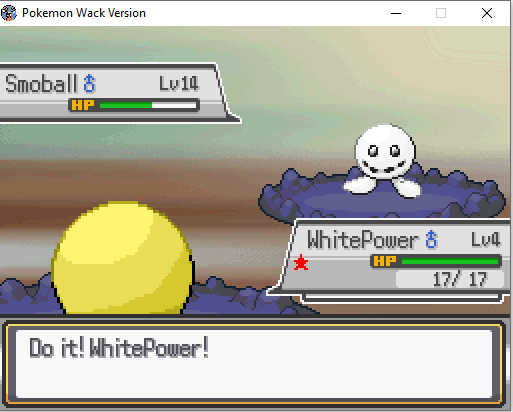Click the Smoball male gender symbol
513x412 pixels.
click(89, 83)
